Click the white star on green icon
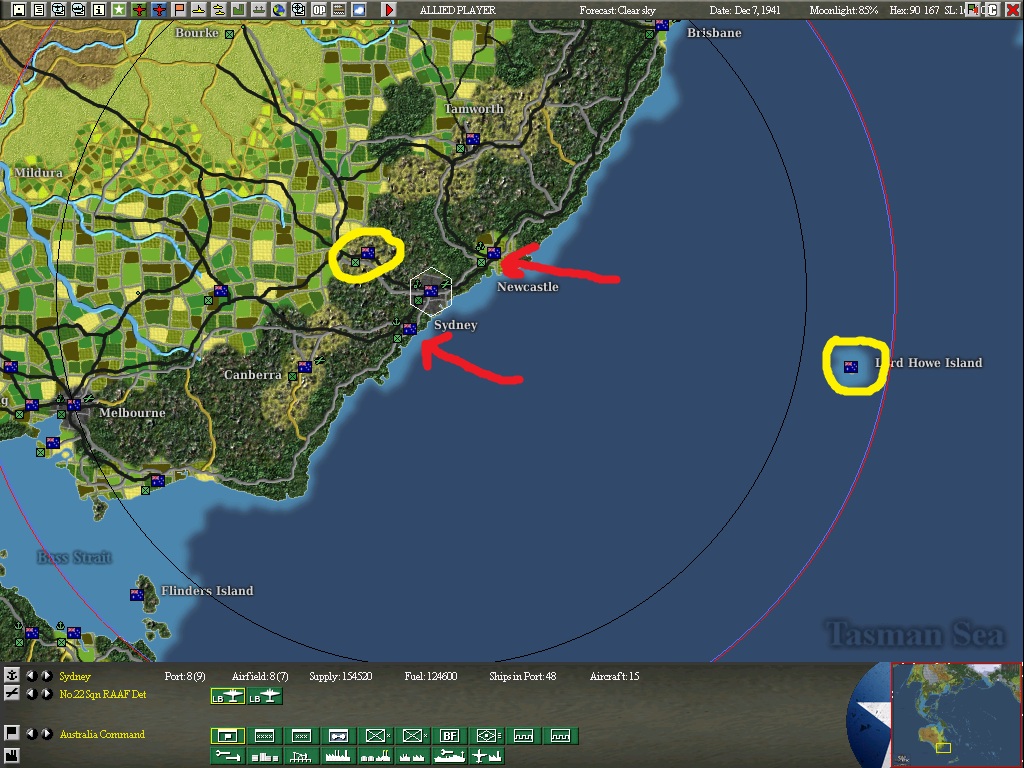The height and width of the screenshot is (768, 1024). point(118,10)
